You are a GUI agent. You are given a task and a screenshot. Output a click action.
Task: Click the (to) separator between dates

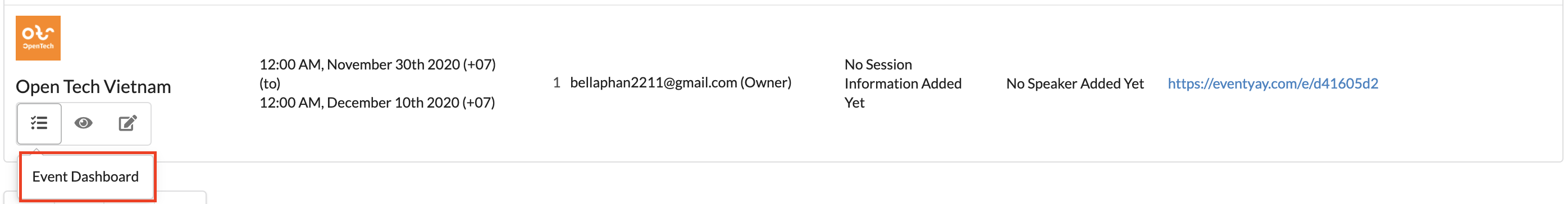click(x=270, y=84)
